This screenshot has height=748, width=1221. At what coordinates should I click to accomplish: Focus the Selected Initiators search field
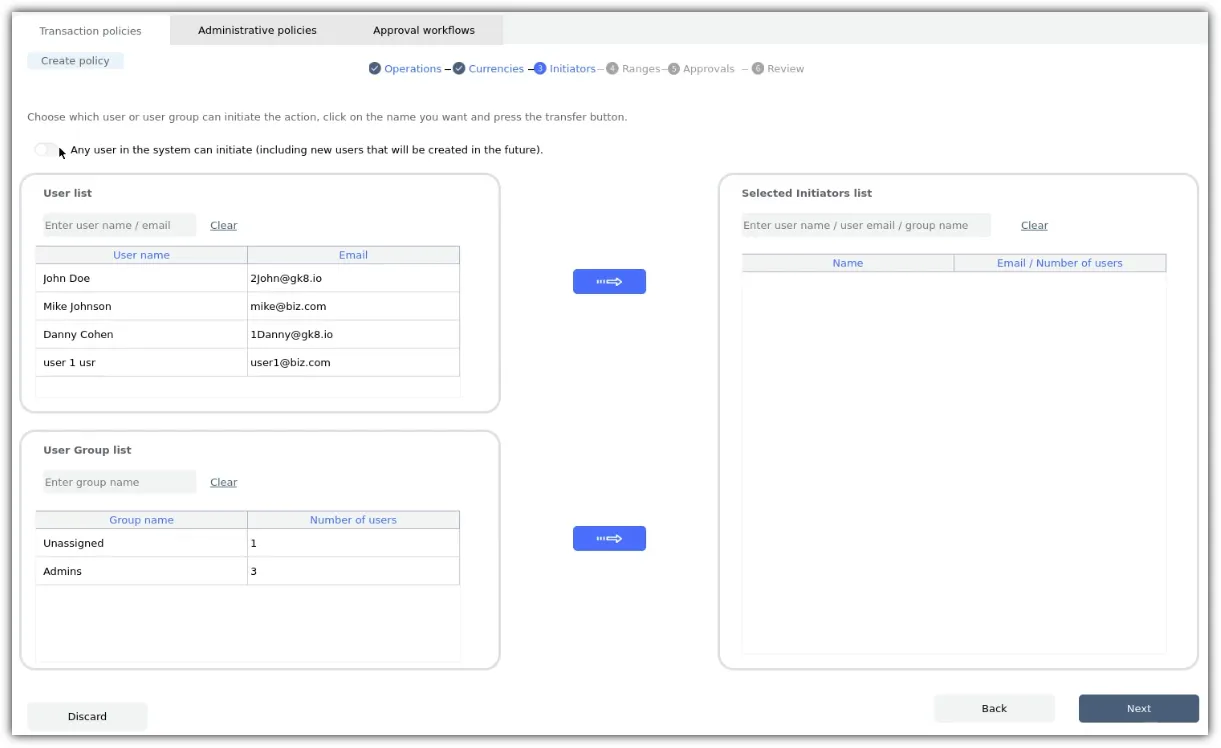pyautogui.click(x=866, y=225)
